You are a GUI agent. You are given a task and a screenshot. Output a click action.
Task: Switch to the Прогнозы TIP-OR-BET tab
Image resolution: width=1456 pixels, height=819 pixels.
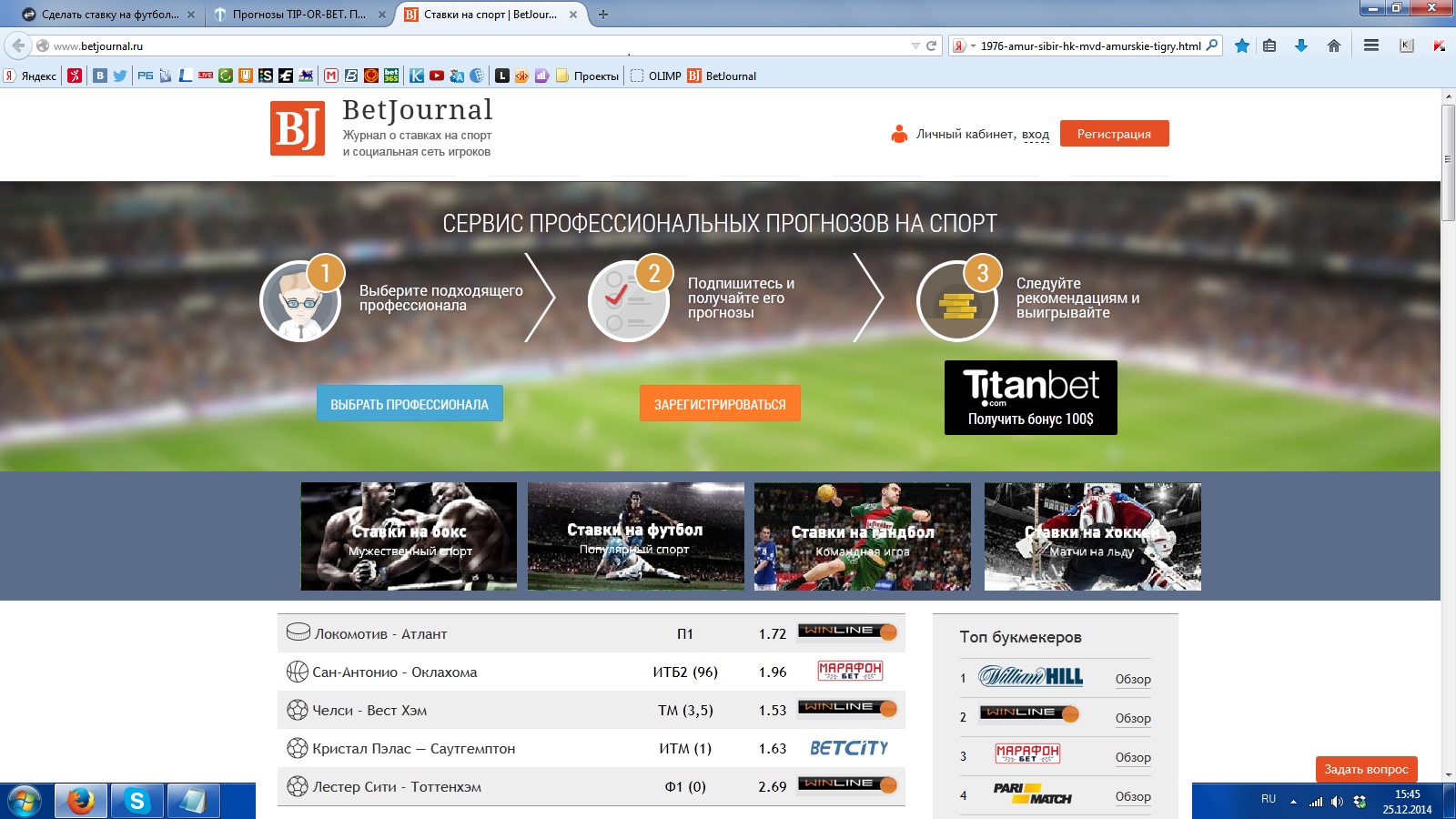pos(298,15)
